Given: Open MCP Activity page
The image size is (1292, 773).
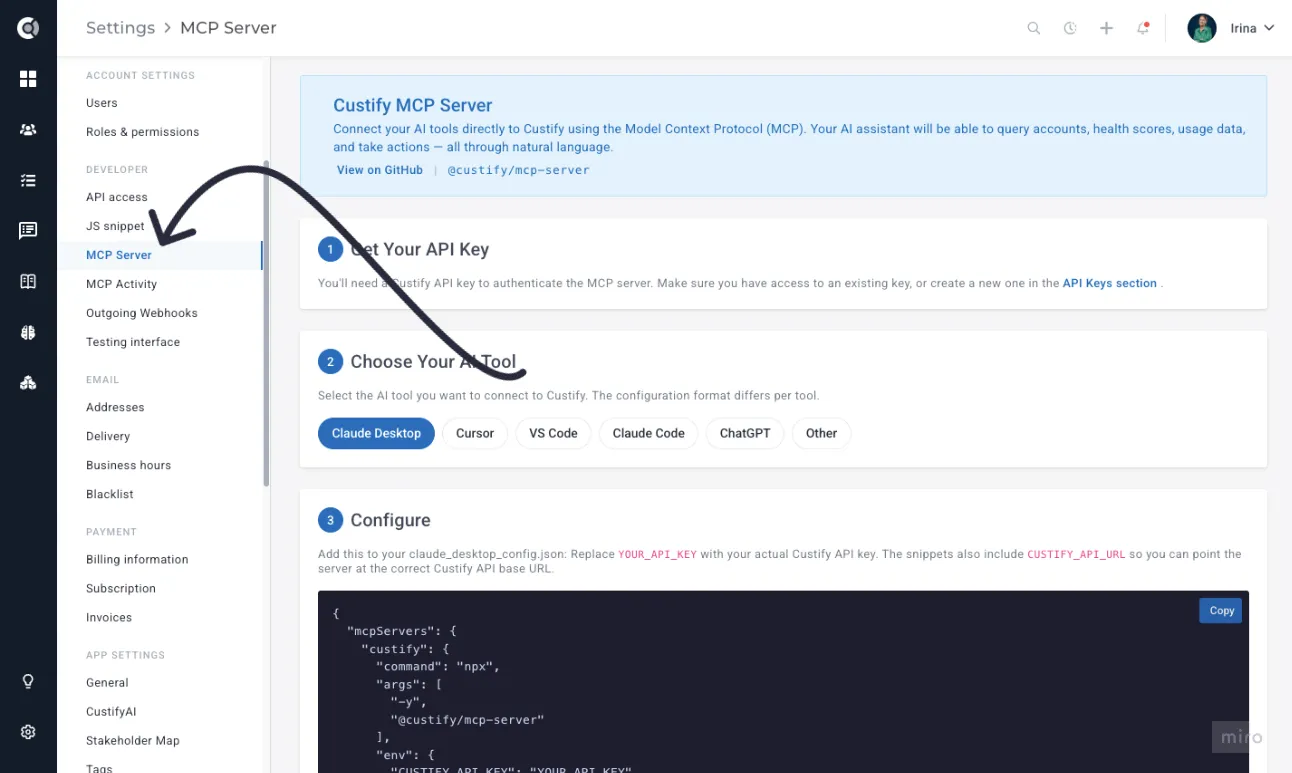Looking at the screenshot, I should click(x=121, y=284).
